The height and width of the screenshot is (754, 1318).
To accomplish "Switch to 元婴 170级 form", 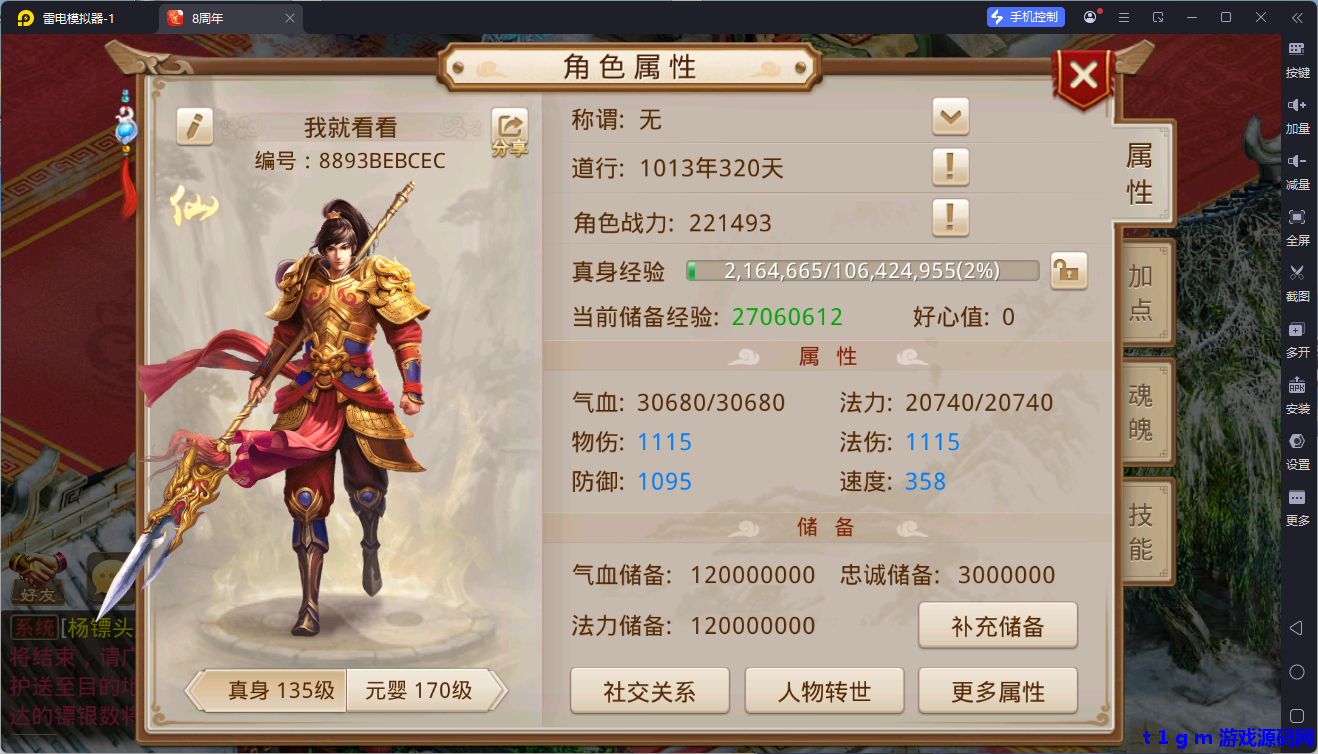I will click(421, 690).
